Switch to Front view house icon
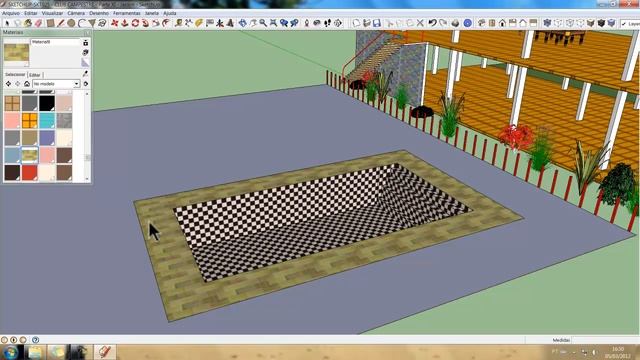640x360 pixels. click(x=502, y=23)
